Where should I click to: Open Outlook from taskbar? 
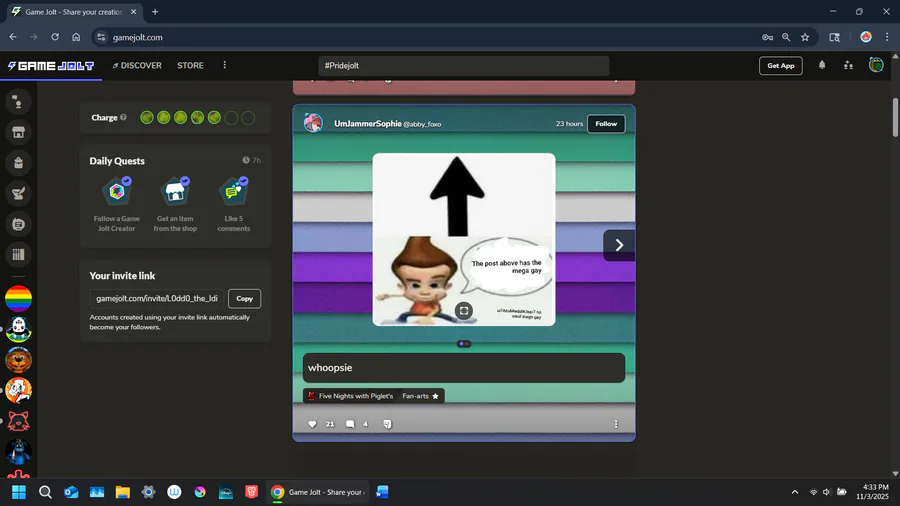71,492
